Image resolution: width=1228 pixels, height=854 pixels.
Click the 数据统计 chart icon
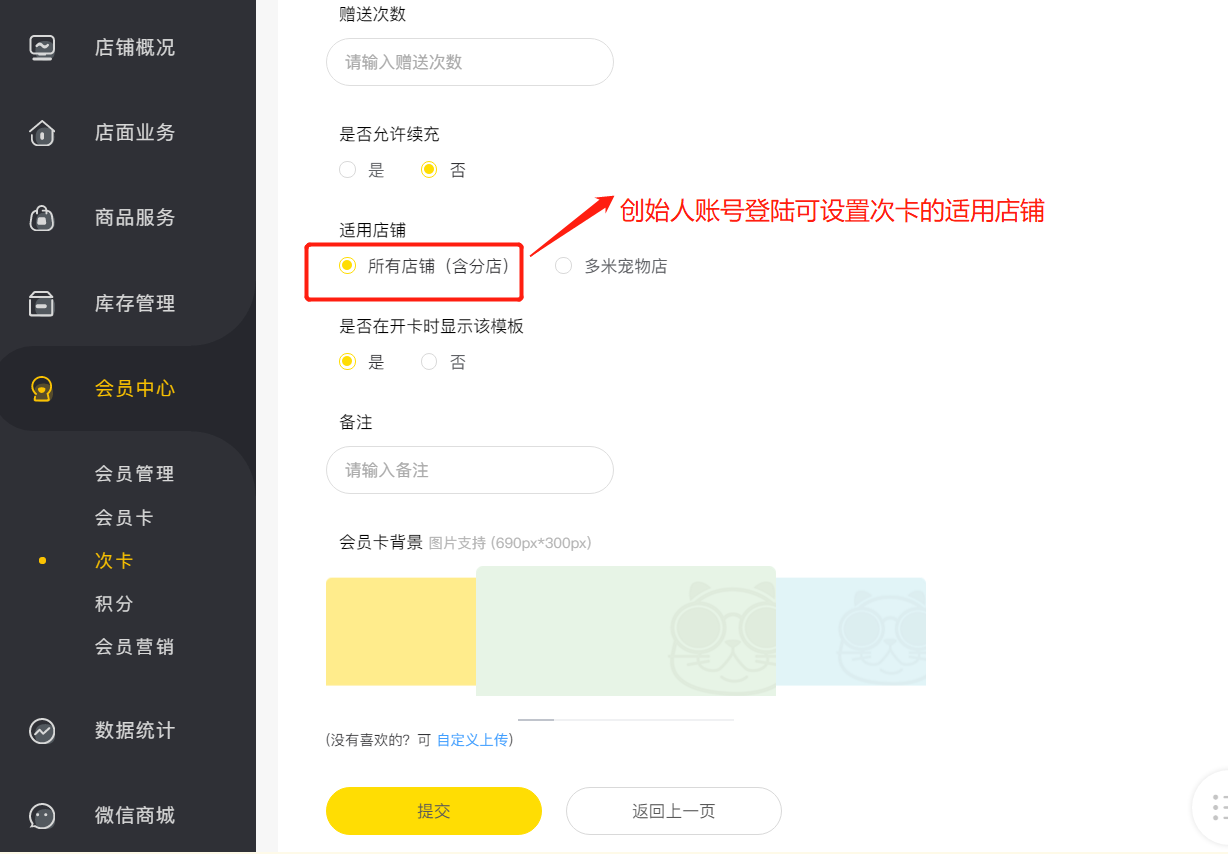[42, 731]
